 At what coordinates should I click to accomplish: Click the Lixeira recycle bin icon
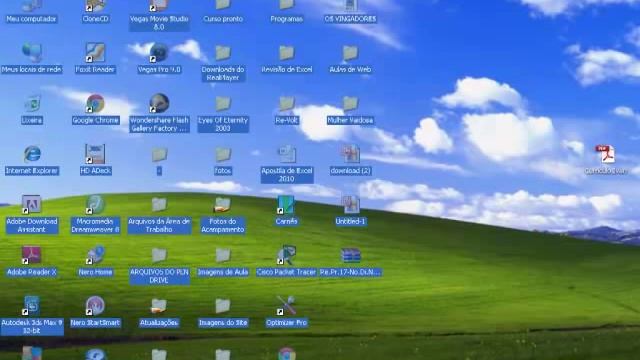coord(32,104)
